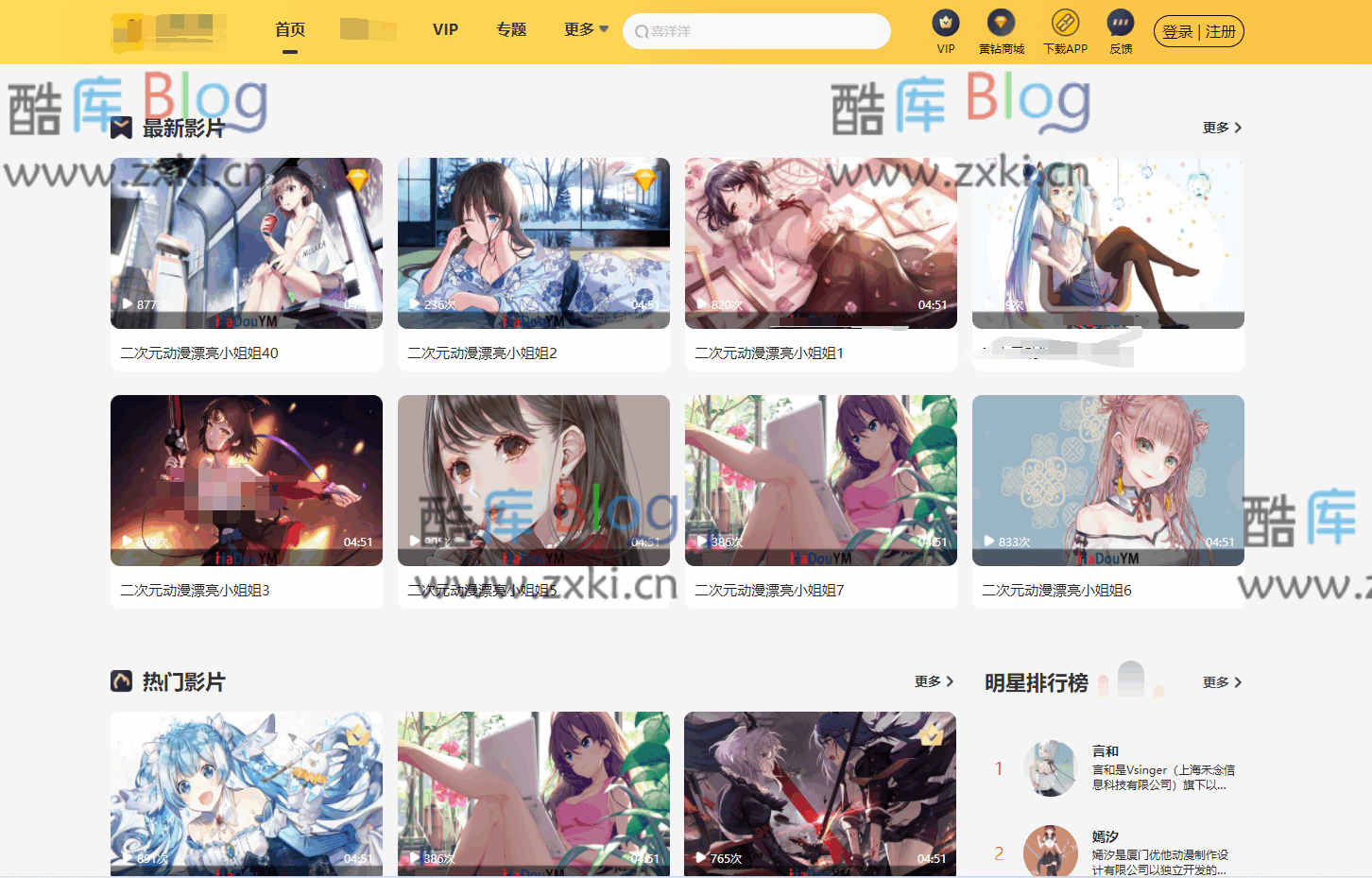Click the 热门影片 flame section icon
This screenshot has height=878, width=1372.
tap(121, 681)
